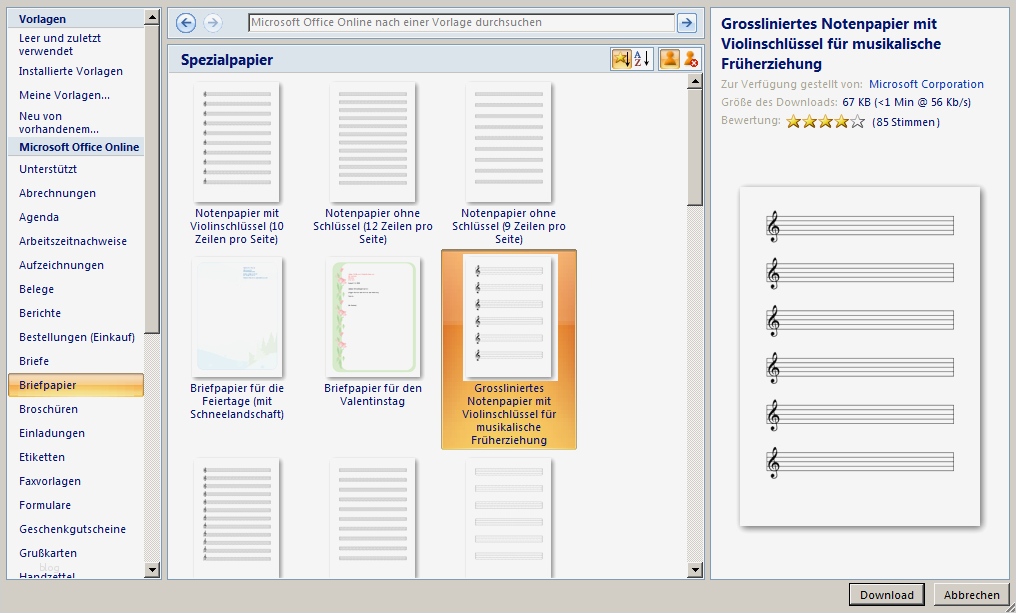The height and width of the screenshot is (613, 1016).
Task: Choose Briefpapier für den Valentinstag template
Action: point(373,317)
